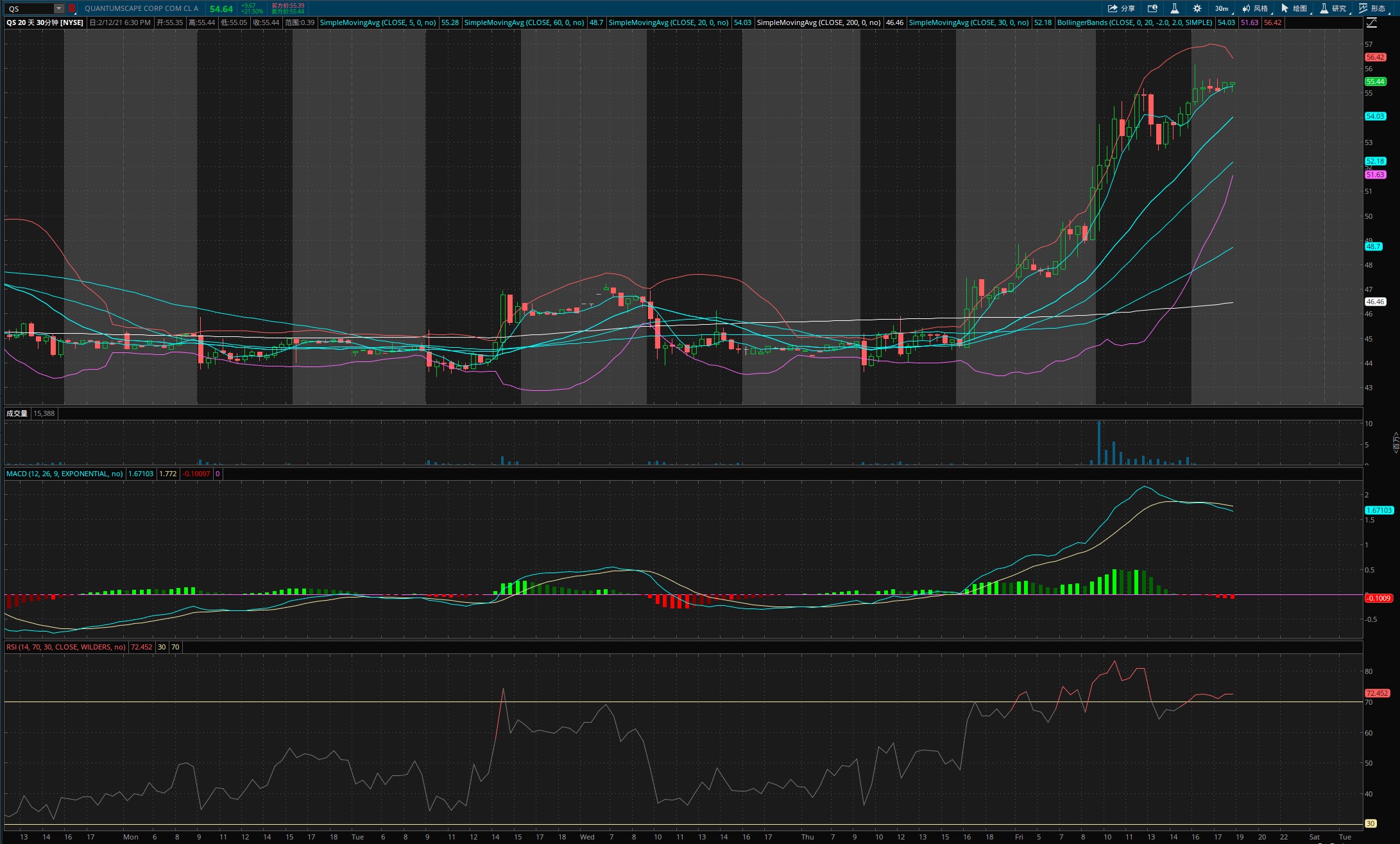1400x844 pixels.
Task: Open the Style (风格) menu
Action: (1255, 8)
